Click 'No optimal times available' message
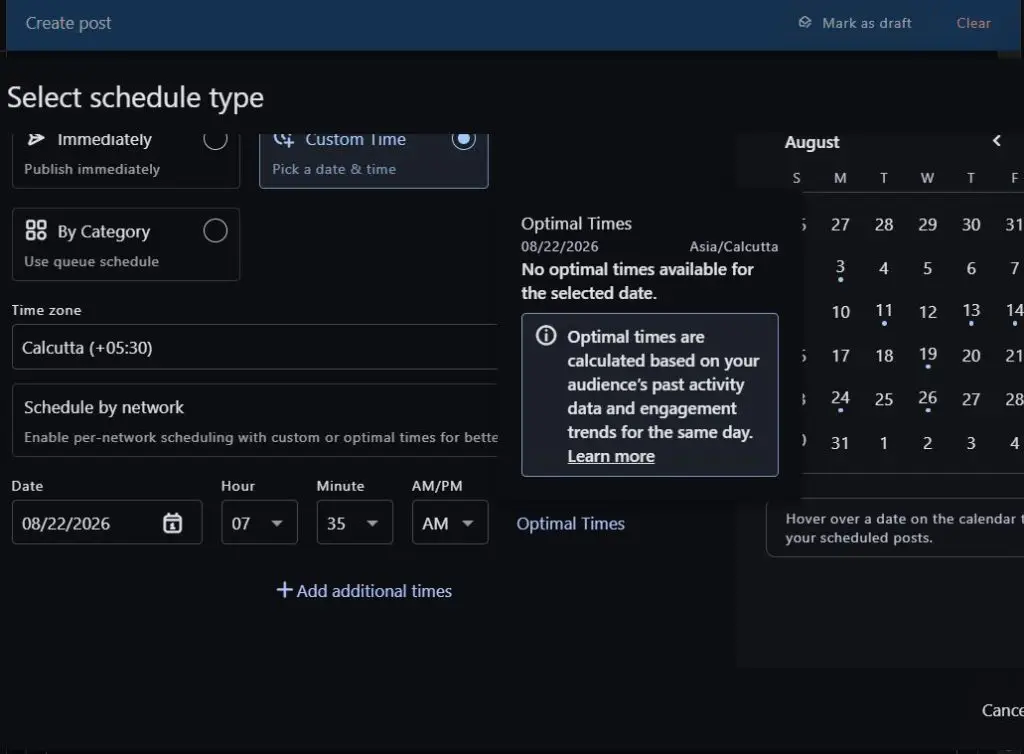1024x754 pixels. tap(637, 281)
